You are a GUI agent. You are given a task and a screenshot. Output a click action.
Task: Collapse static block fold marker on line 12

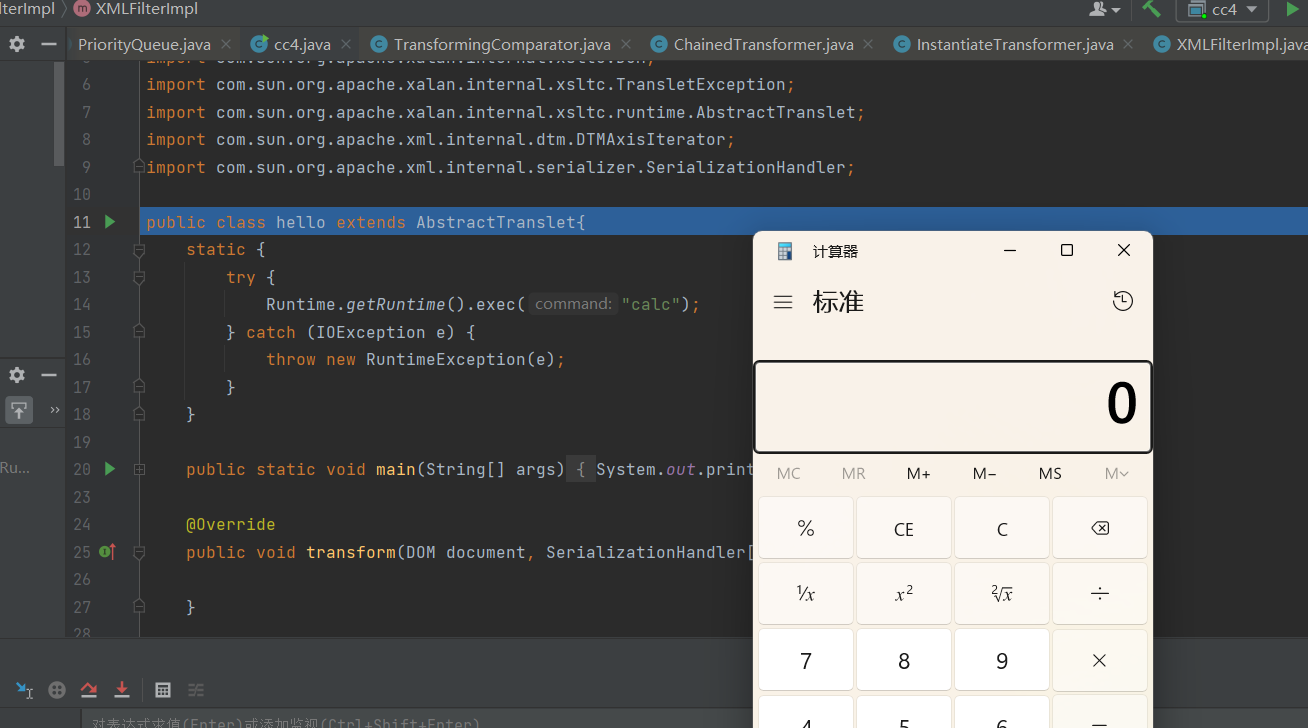[x=140, y=250]
